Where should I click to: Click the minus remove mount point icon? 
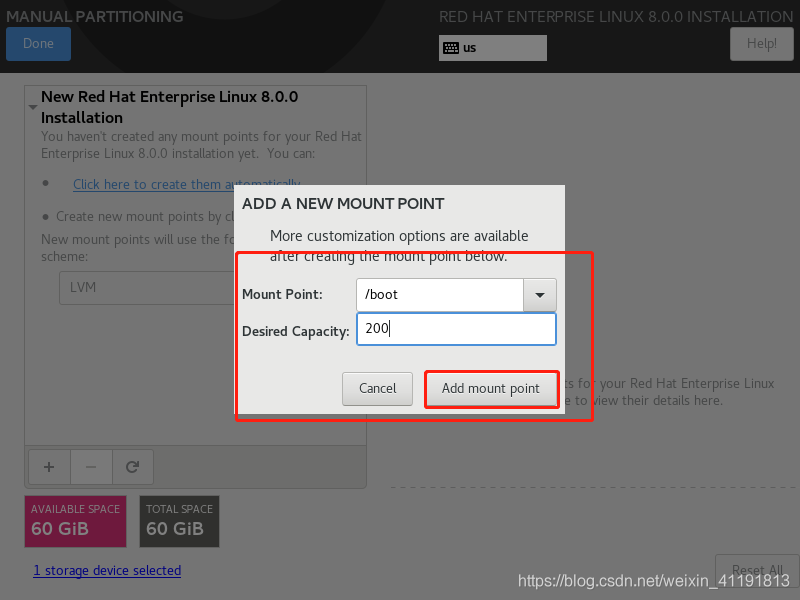(x=91, y=467)
